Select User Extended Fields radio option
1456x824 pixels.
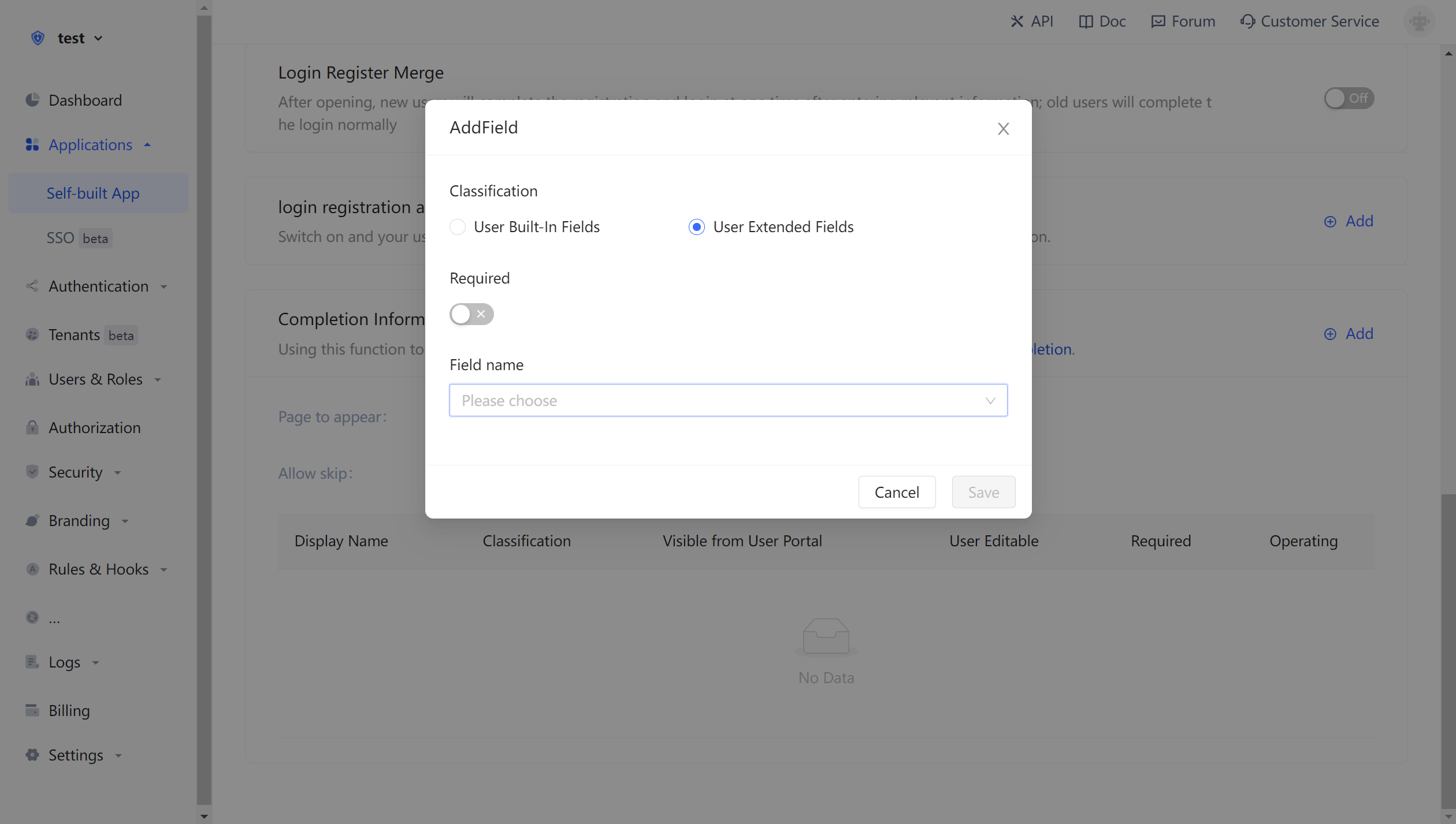tap(697, 227)
